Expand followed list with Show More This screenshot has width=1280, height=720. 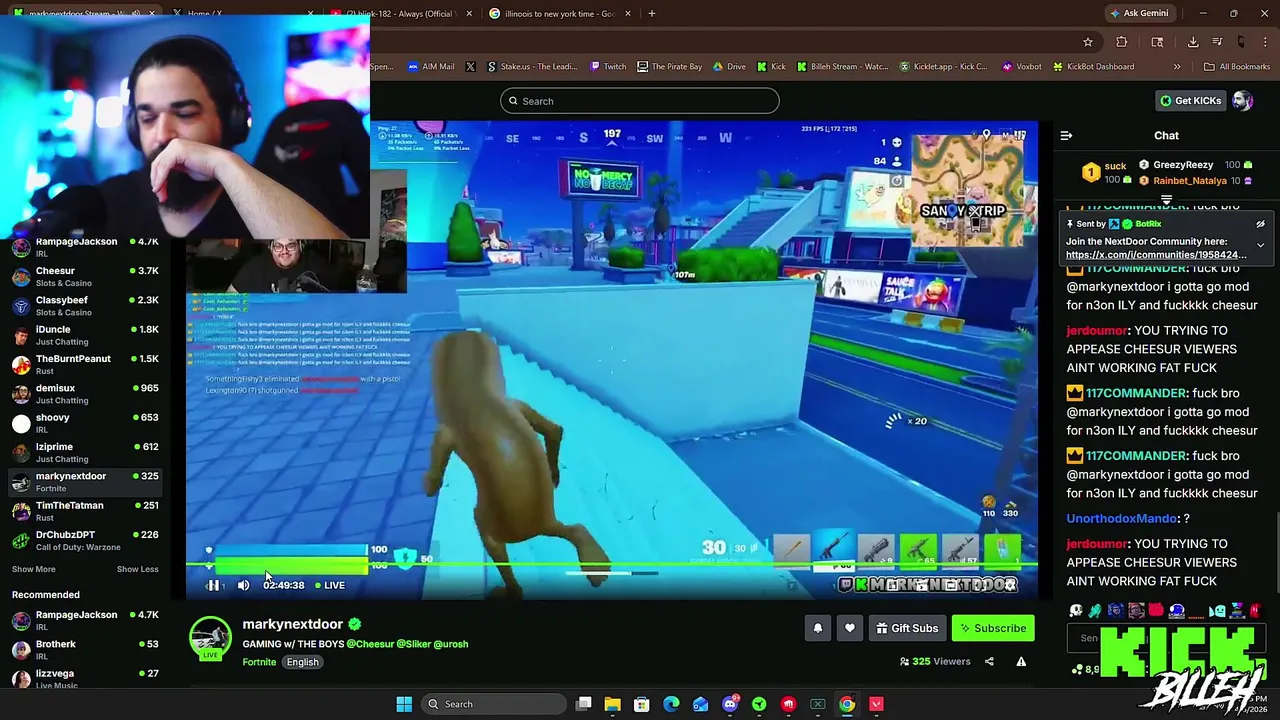pyautogui.click(x=33, y=569)
